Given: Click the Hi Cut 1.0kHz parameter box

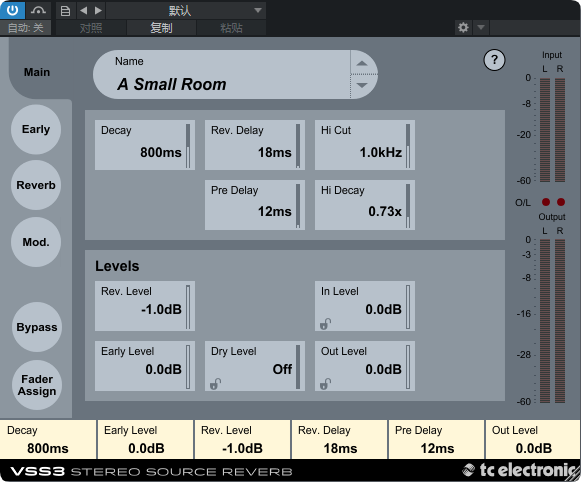Looking at the screenshot, I should point(365,145).
